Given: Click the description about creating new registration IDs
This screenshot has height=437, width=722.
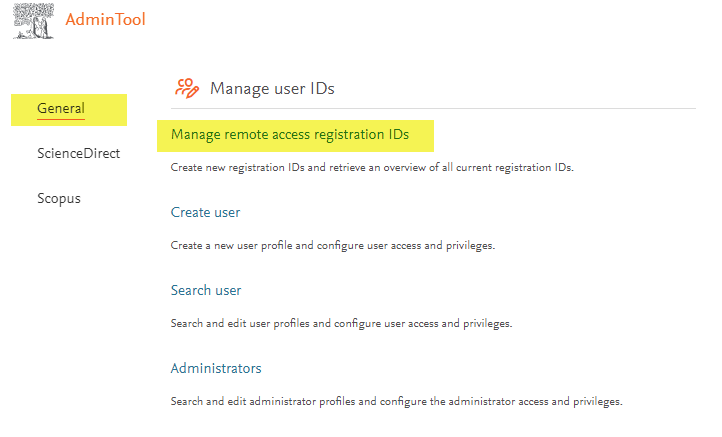Looking at the screenshot, I should point(372,168).
